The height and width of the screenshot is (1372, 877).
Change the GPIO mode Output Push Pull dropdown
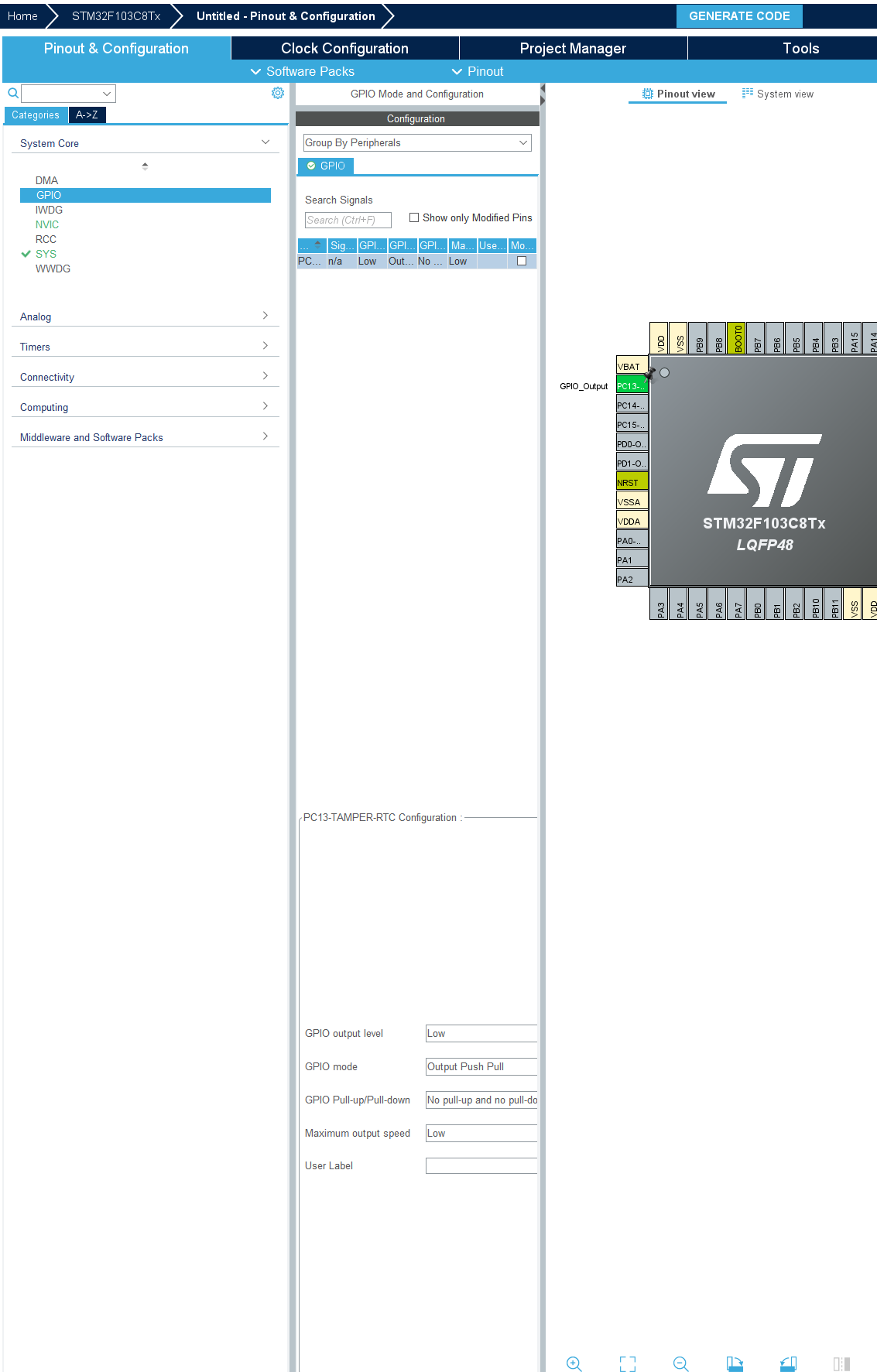click(x=481, y=1066)
